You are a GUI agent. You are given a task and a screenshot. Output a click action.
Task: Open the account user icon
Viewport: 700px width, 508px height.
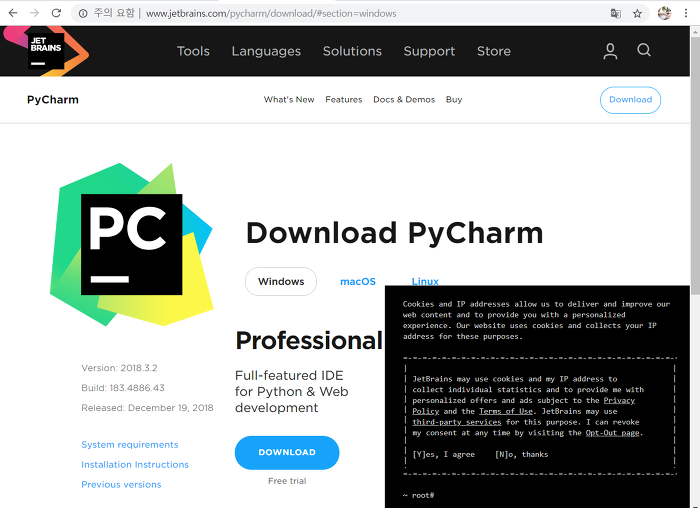610,51
